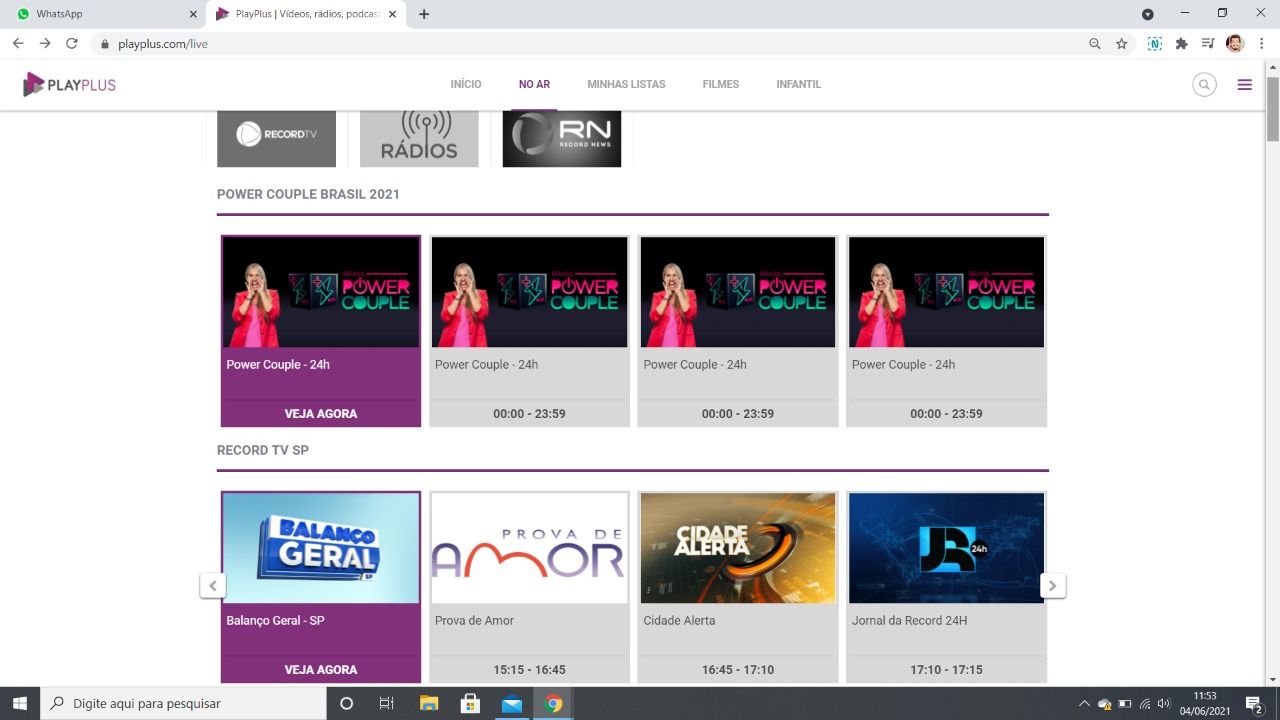
Task: Click the Cortana circle icon
Action: click(346, 703)
